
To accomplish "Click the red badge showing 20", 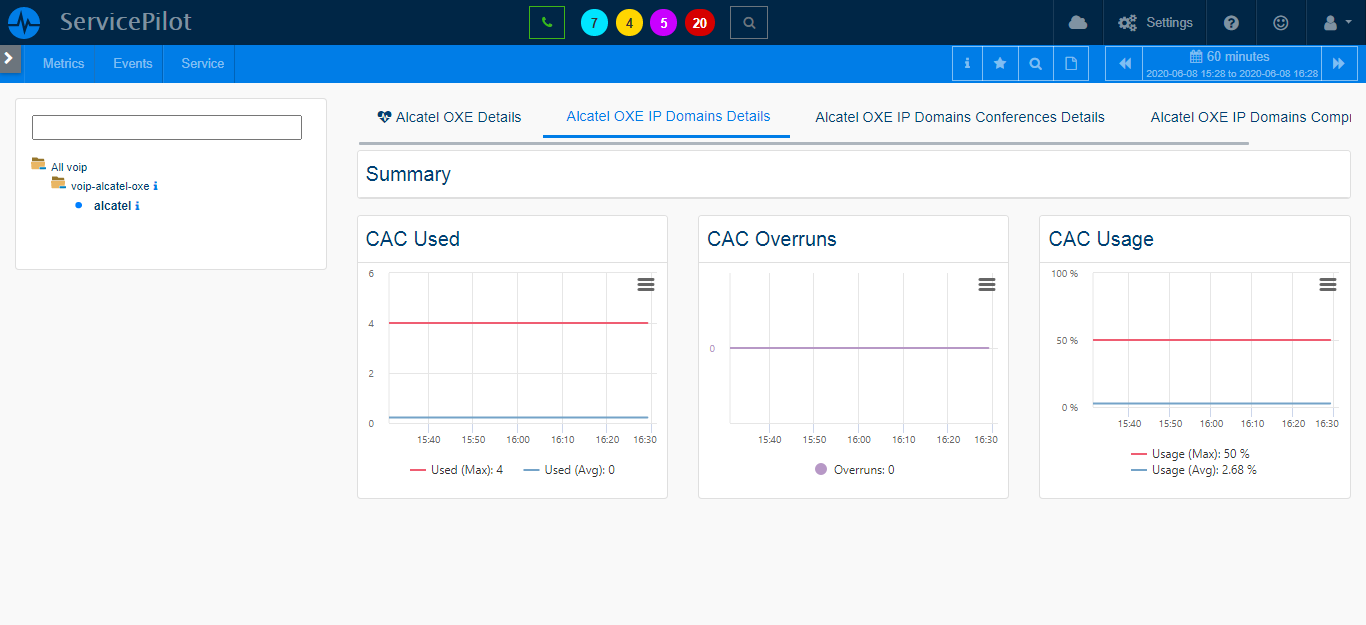I will click(700, 22).
